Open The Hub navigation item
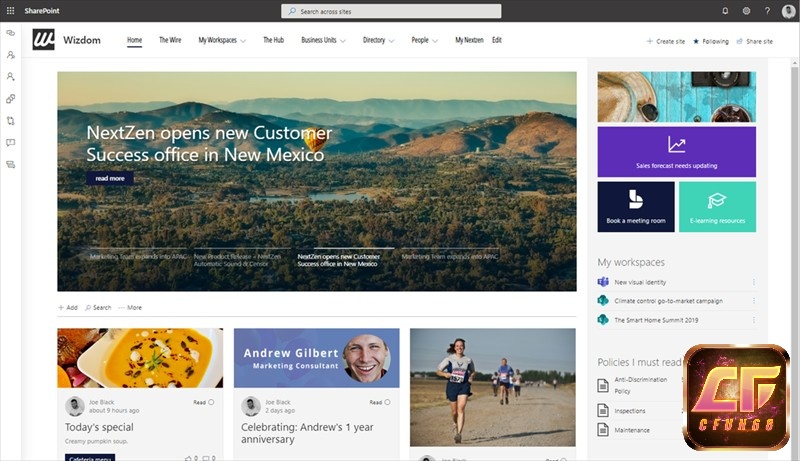The height and width of the screenshot is (461, 800). coord(273,40)
